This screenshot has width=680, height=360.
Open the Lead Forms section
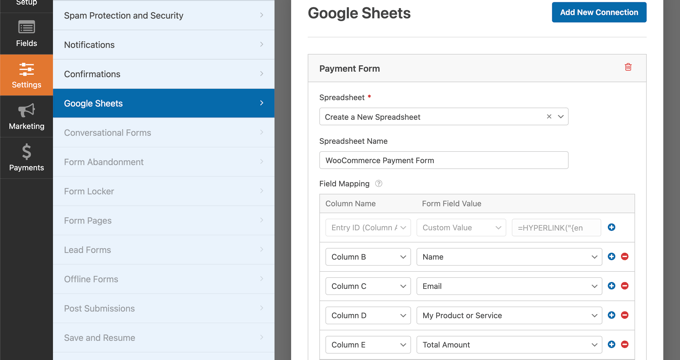click(x=163, y=250)
